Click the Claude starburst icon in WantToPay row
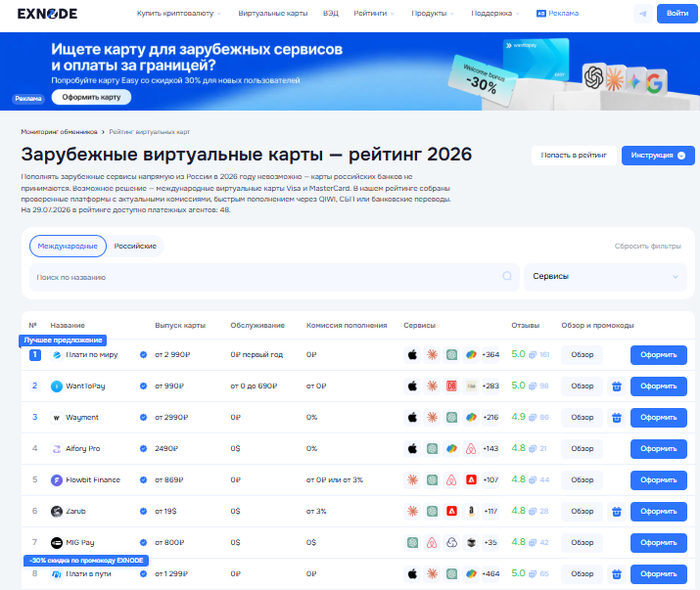 [x=432, y=386]
